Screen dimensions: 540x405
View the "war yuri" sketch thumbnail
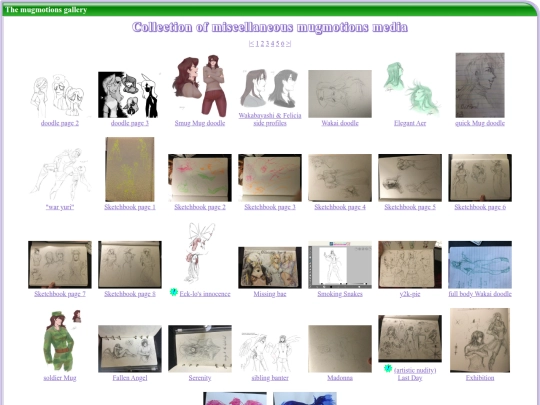(x=60, y=175)
